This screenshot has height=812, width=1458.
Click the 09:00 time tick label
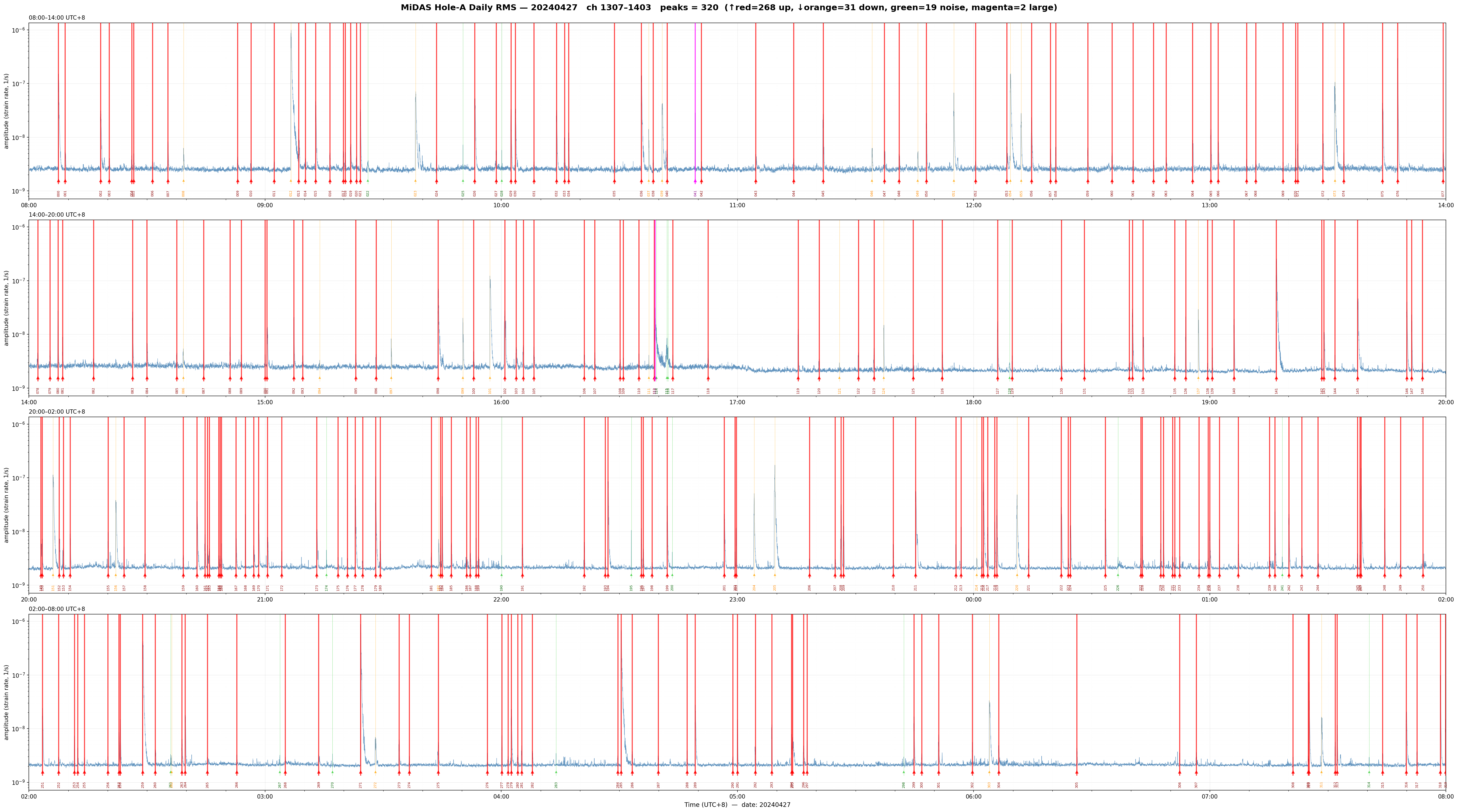(265, 205)
